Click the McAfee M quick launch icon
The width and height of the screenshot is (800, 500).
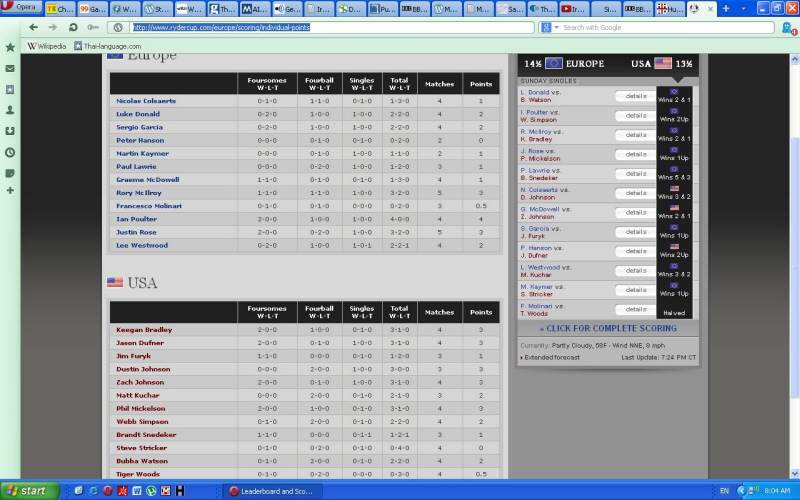click(165, 491)
